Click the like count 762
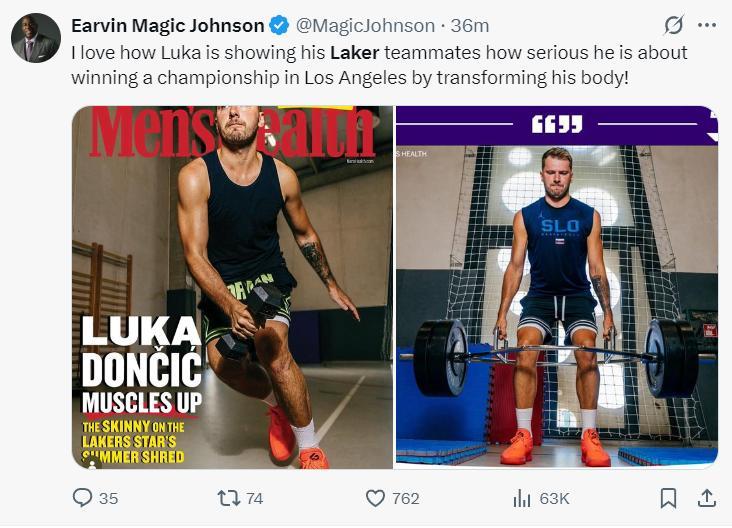 tap(406, 498)
